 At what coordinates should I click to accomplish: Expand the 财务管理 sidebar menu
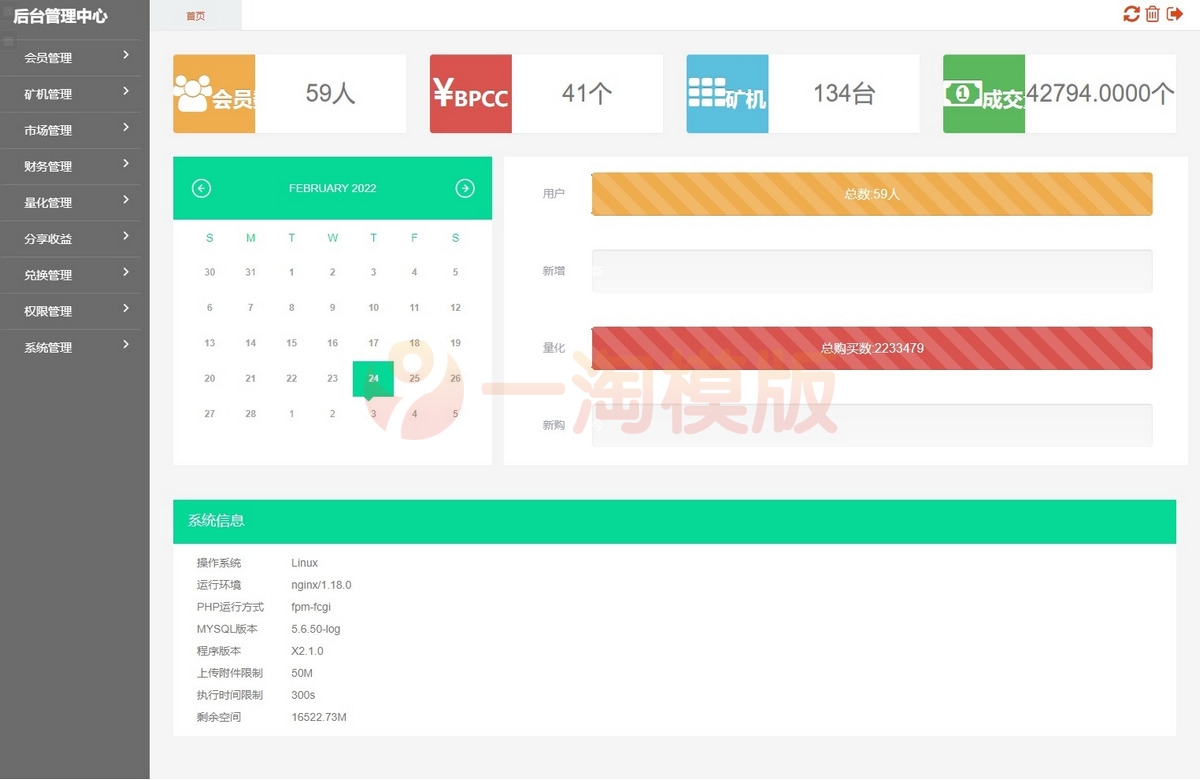75,166
